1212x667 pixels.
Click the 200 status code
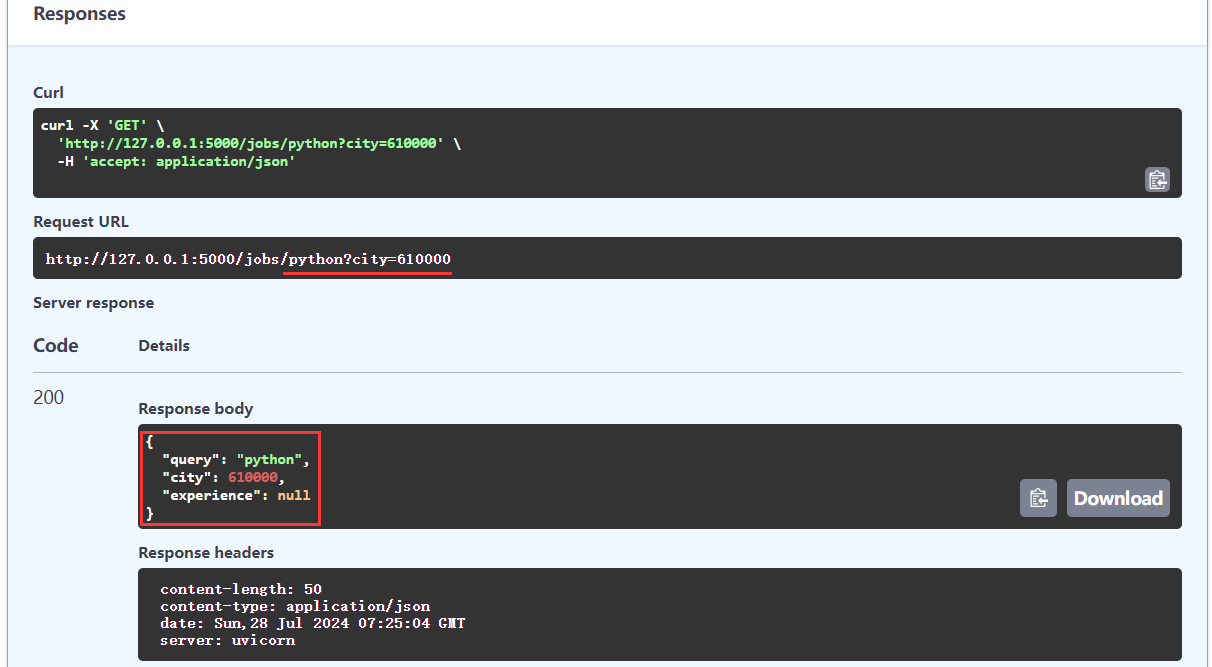48,397
